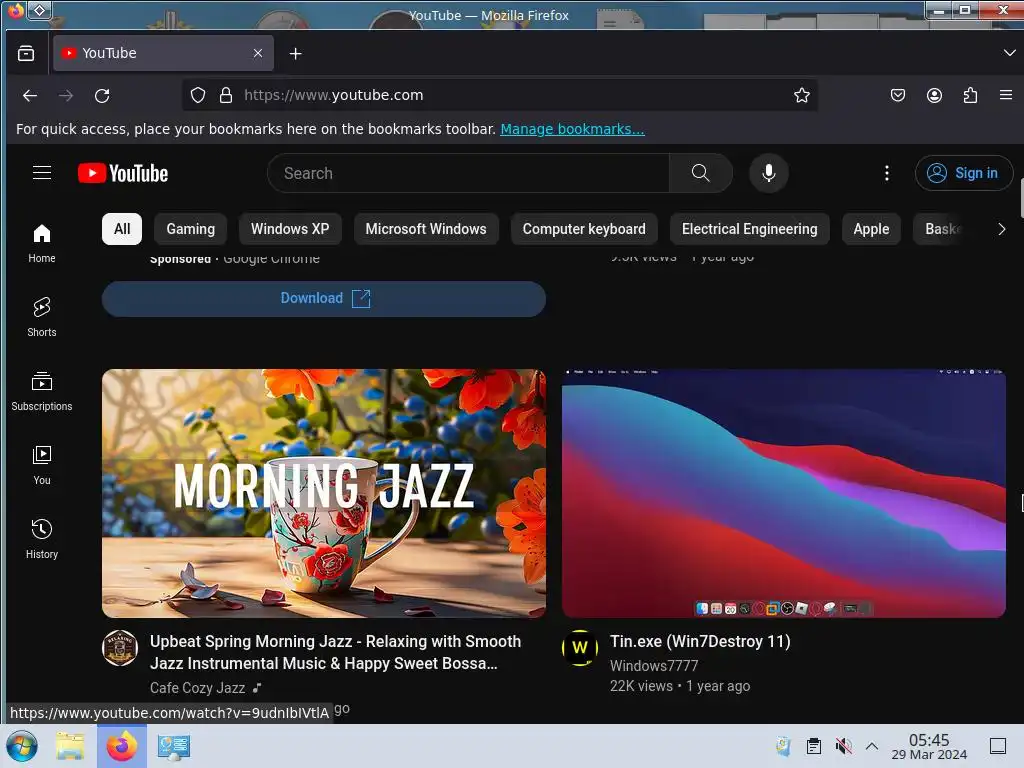
Task: Focus the YouTube search field
Action: click(468, 173)
